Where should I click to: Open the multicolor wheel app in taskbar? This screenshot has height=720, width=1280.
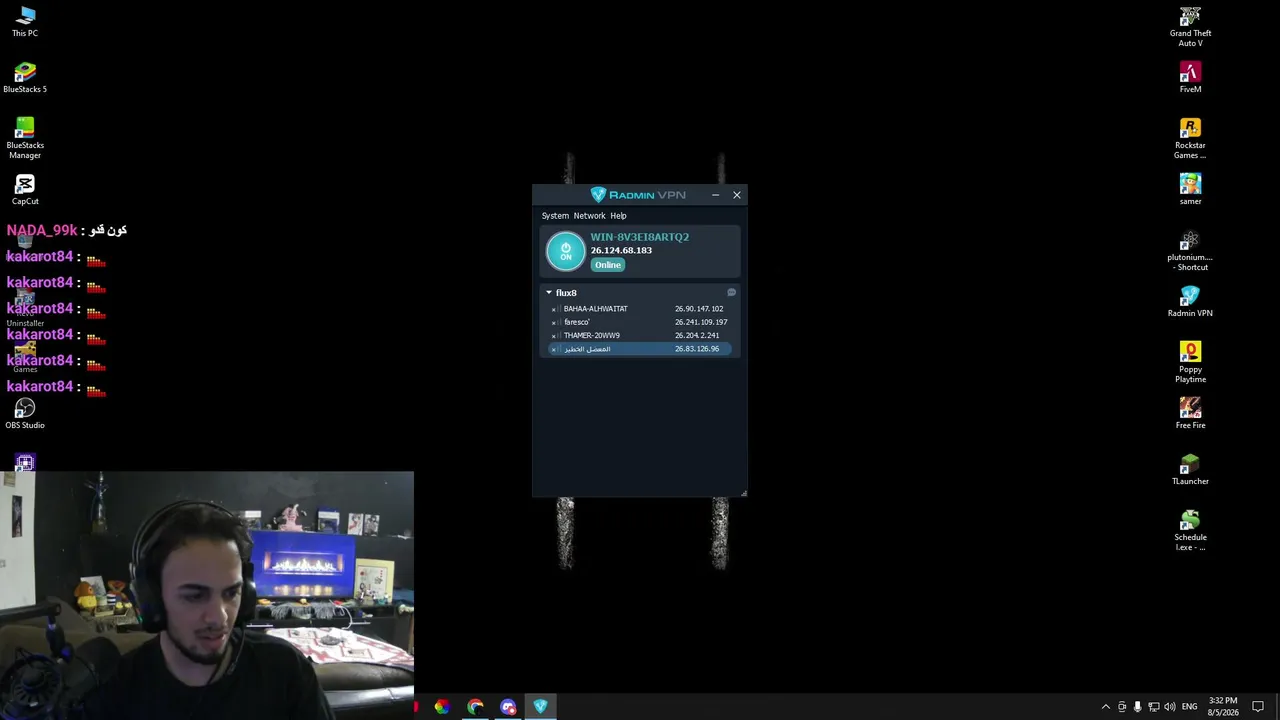pyautogui.click(x=441, y=707)
